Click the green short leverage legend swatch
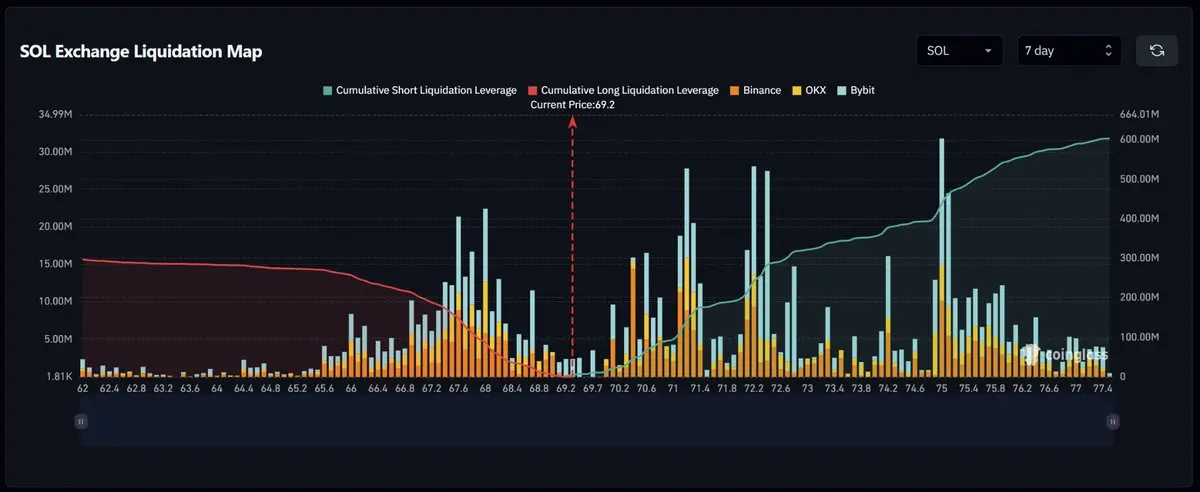 click(327, 90)
